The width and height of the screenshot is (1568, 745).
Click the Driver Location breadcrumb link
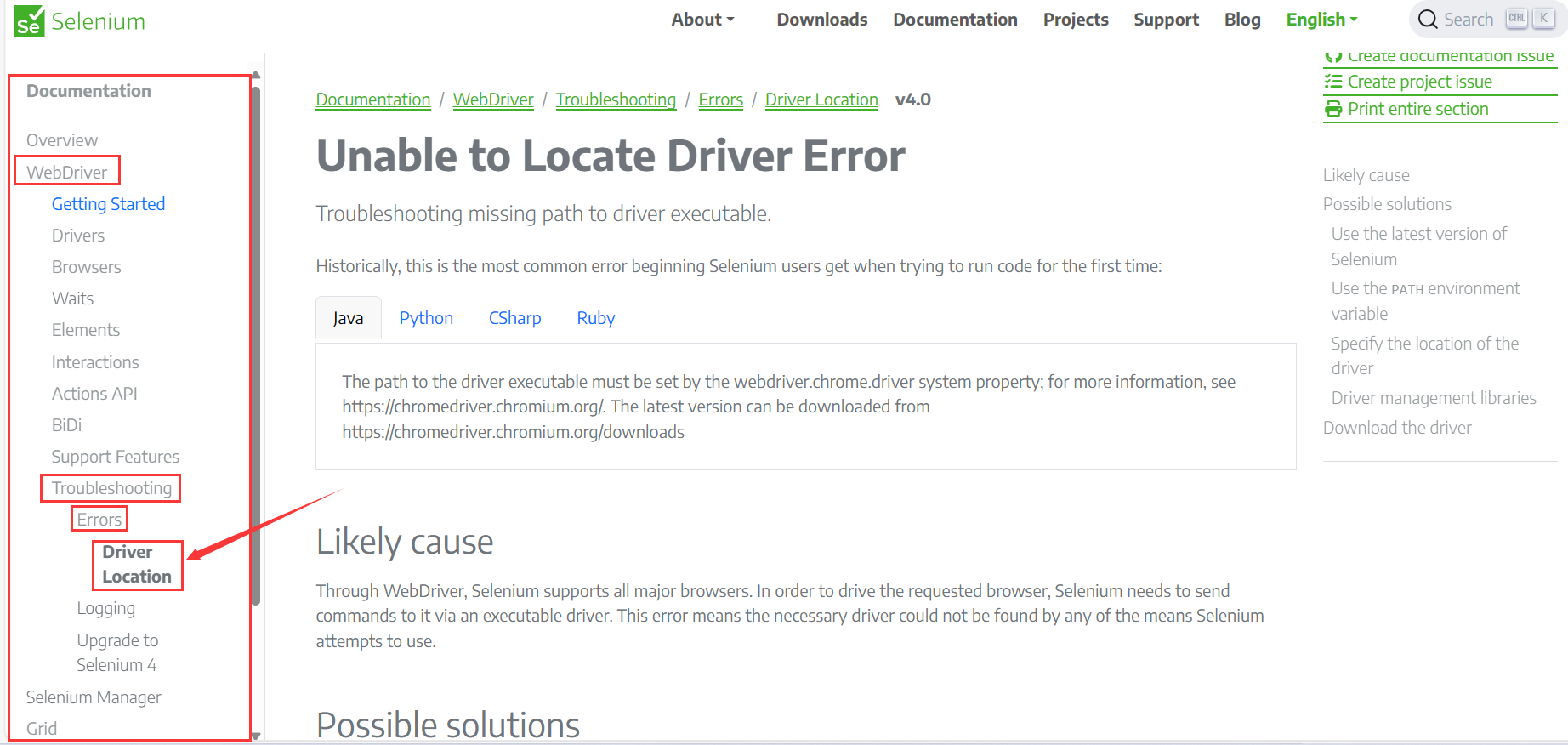821,100
